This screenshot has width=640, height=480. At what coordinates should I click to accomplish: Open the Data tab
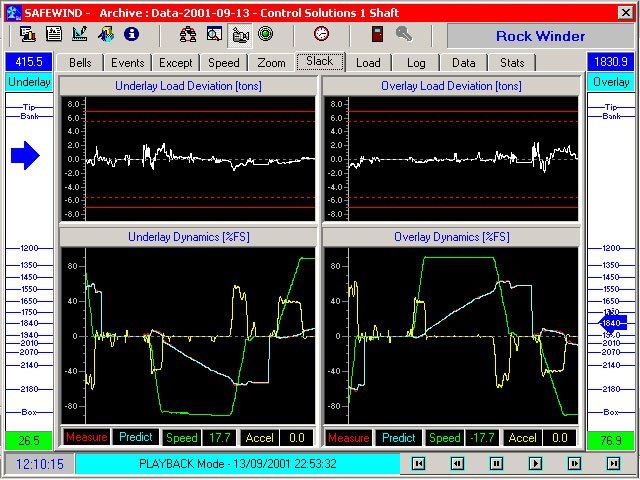(464, 63)
